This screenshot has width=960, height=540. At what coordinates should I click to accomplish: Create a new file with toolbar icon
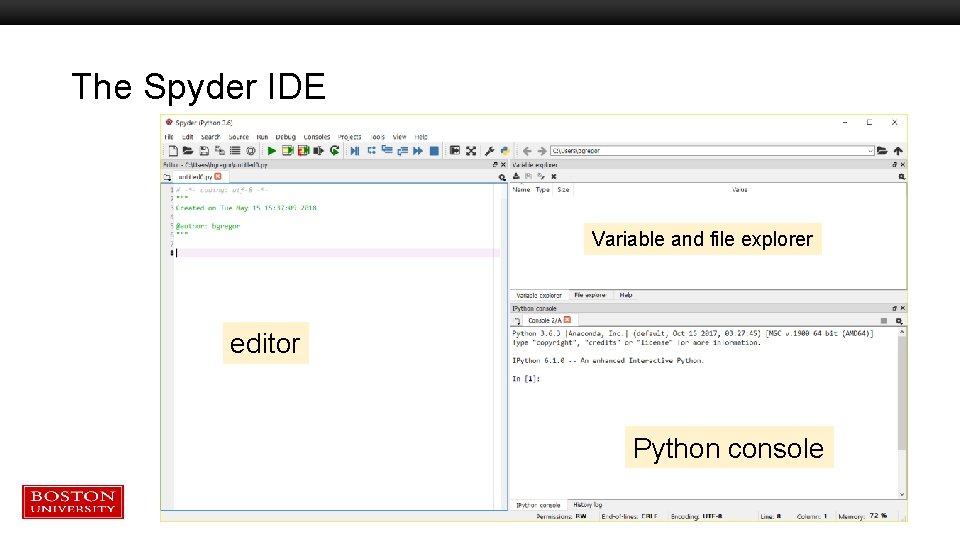[173, 151]
